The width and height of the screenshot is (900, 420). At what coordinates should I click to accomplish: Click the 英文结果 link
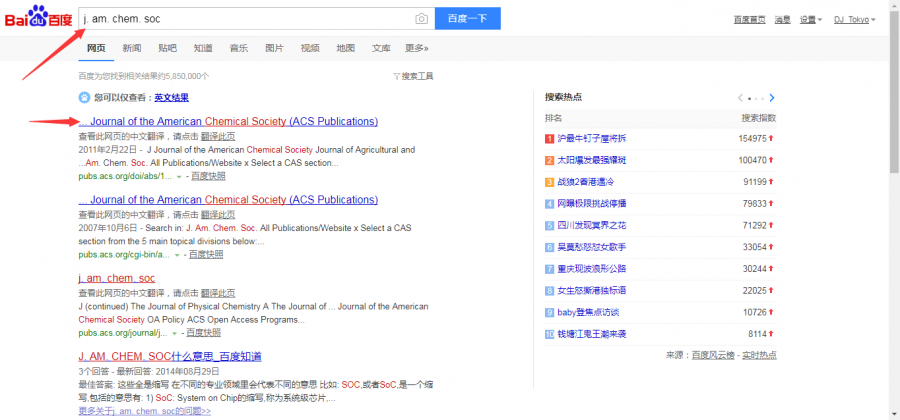tap(172, 98)
